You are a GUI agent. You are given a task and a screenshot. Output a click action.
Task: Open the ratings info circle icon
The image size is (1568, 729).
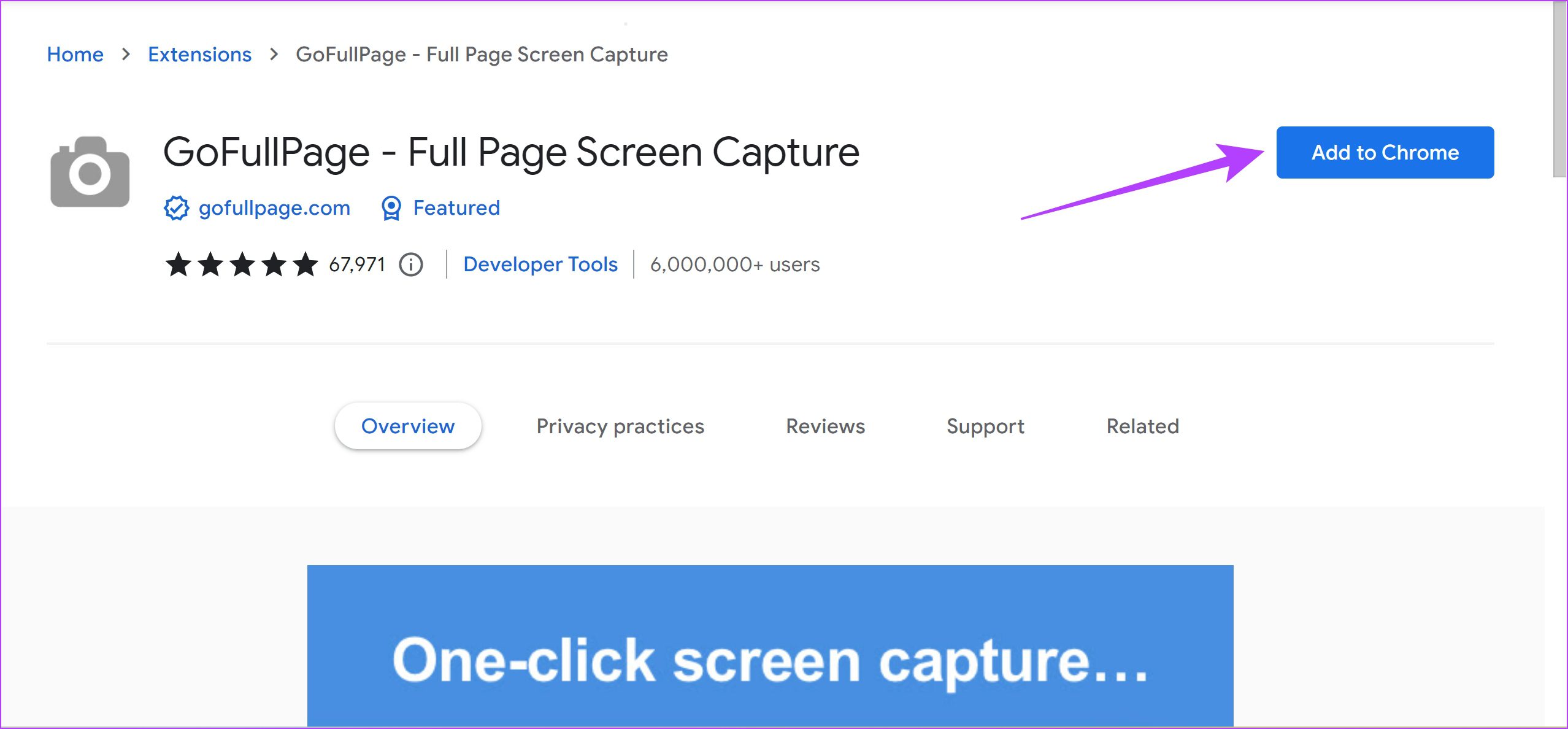[x=411, y=264]
